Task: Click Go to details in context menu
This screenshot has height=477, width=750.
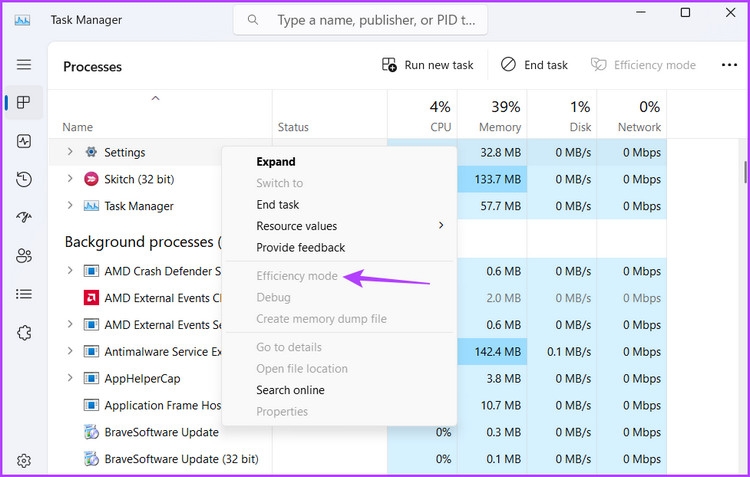Action: (339, 347)
